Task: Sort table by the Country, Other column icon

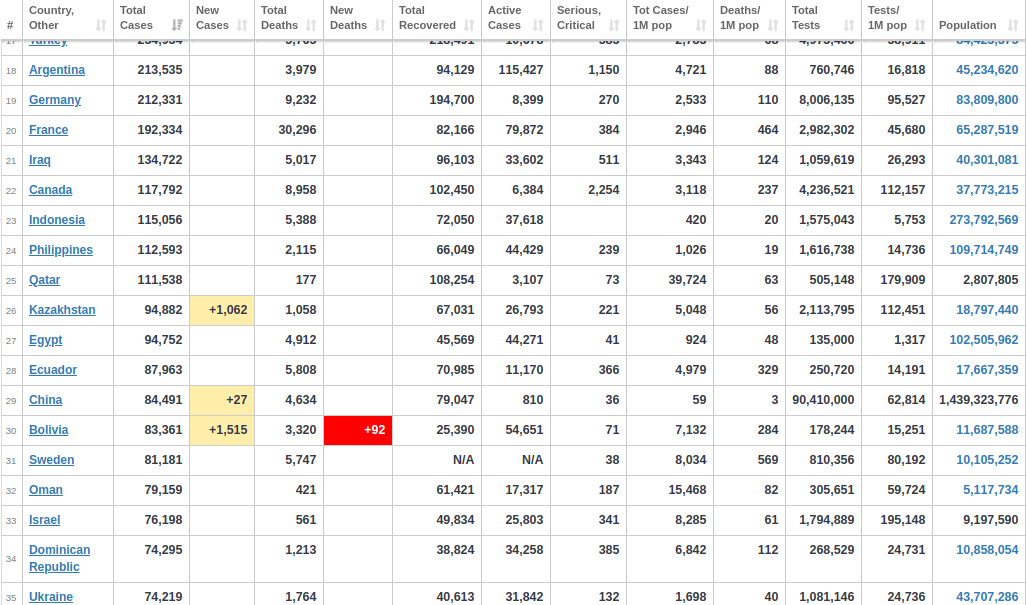Action: (x=101, y=26)
